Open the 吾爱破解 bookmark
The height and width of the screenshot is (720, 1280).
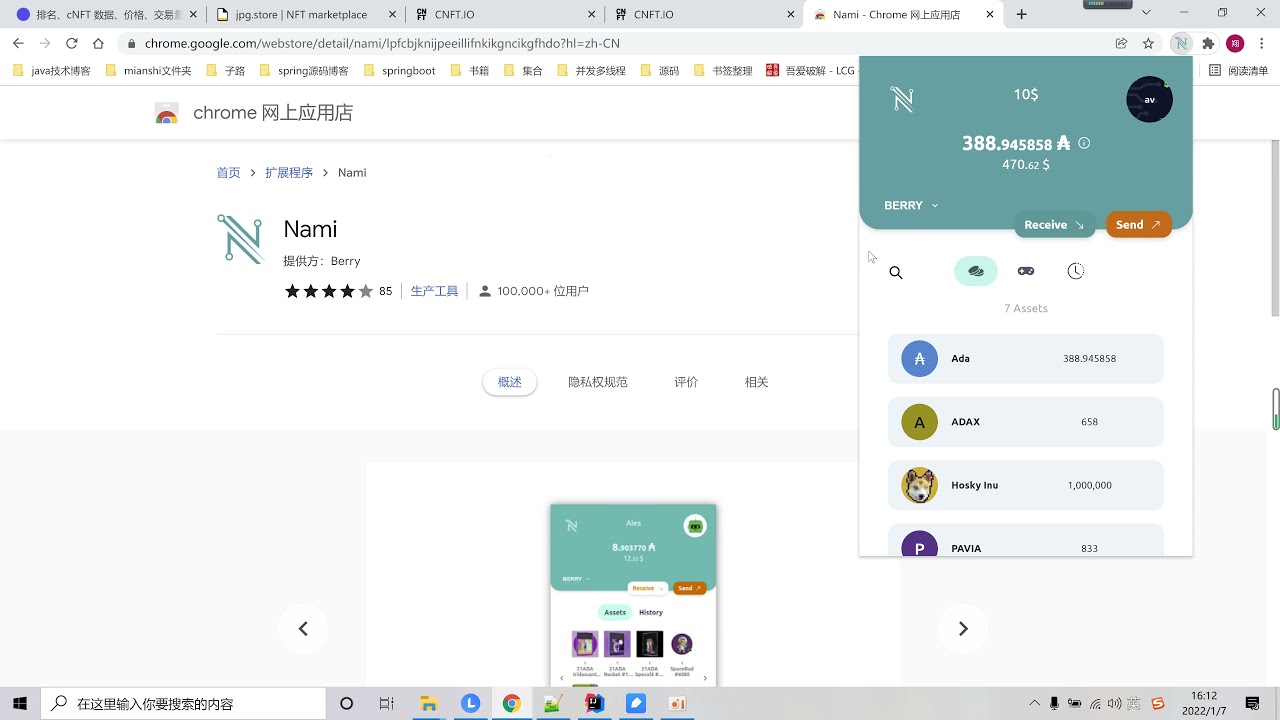click(810, 71)
